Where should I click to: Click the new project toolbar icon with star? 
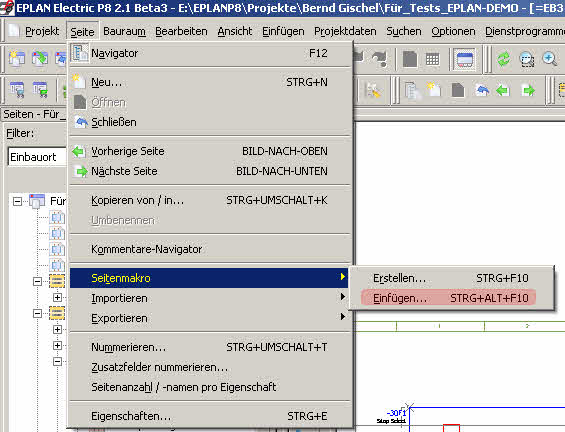(x=17, y=58)
